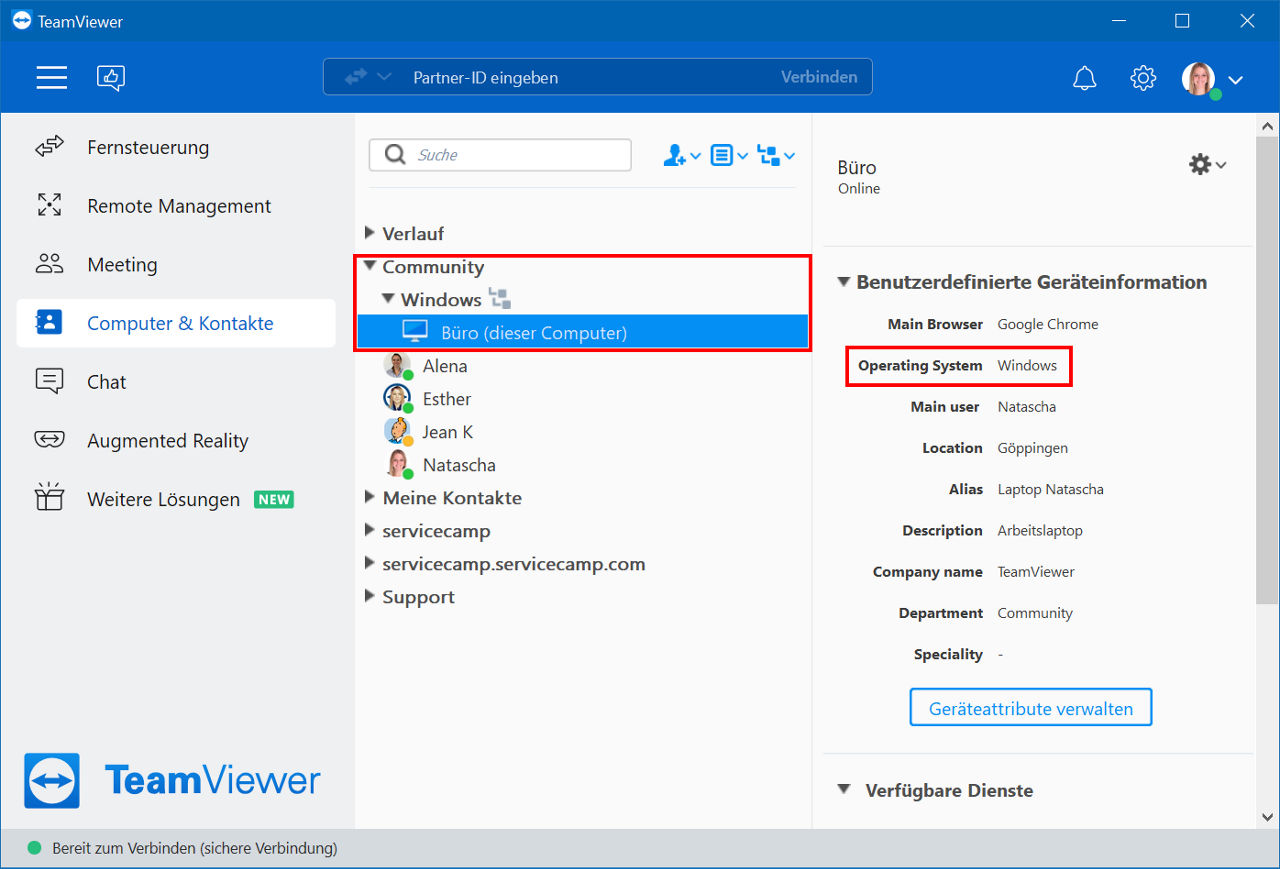Click the Augmented Reality headset icon
This screenshot has height=869, width=1280.
49,440
